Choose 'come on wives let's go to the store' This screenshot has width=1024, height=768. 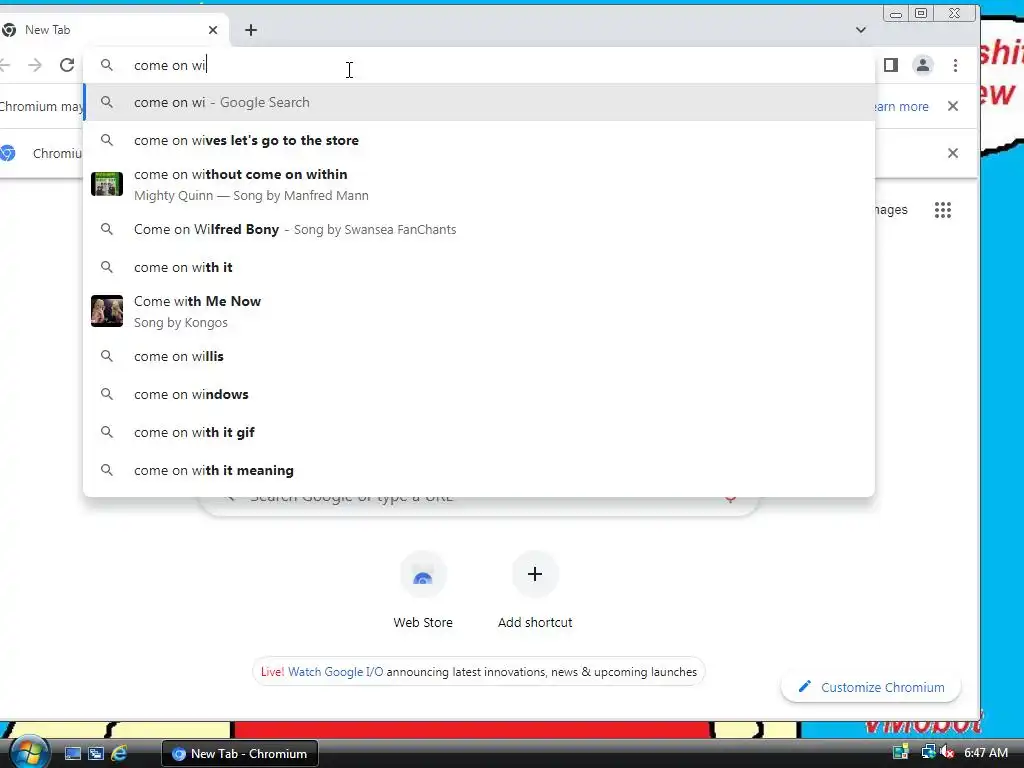coord(479,140)
